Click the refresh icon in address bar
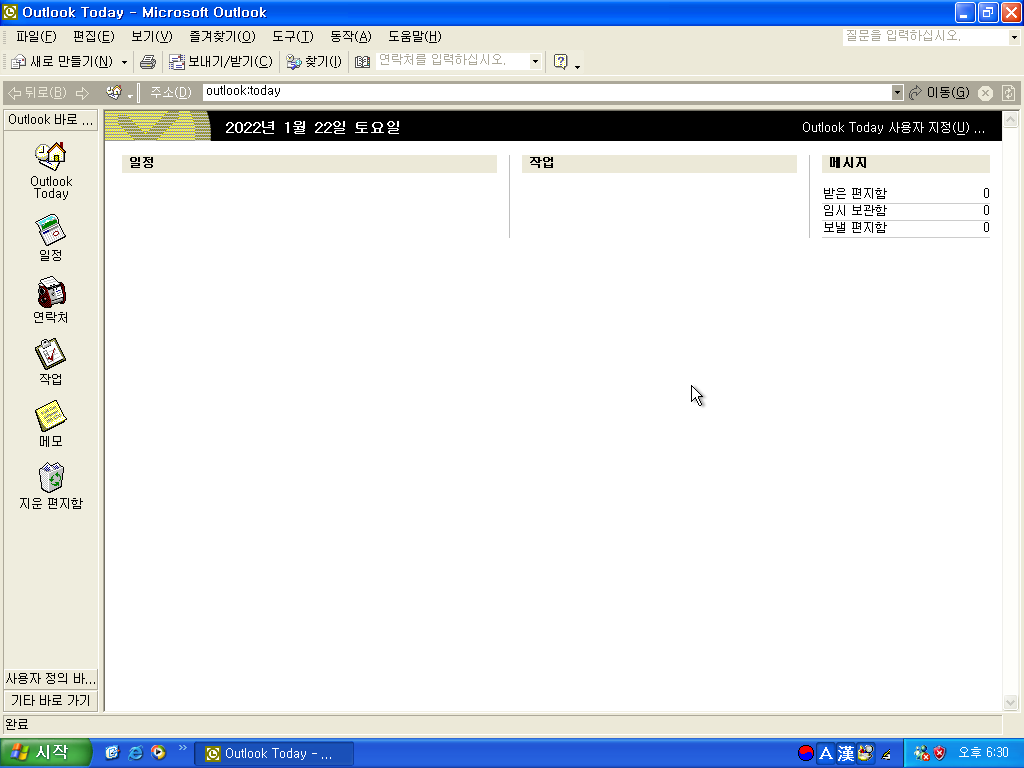This screenshot has height=768, width=1024. [1008, 93]
